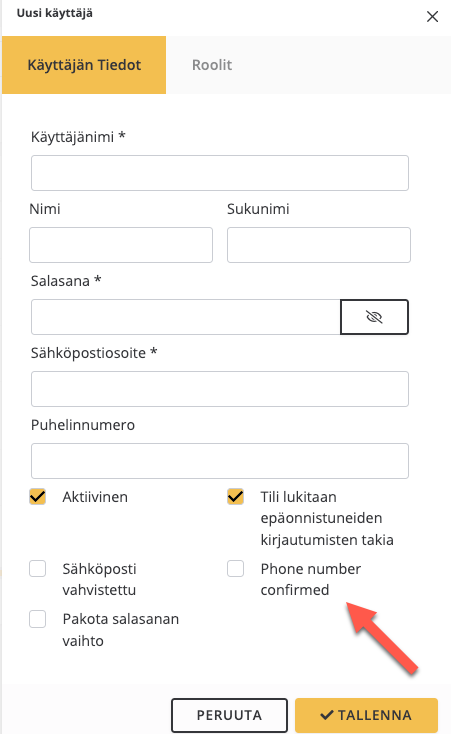451x734 pixels.
Task: Toggle password visibility eye icon
Action: [x=374, y=317]
